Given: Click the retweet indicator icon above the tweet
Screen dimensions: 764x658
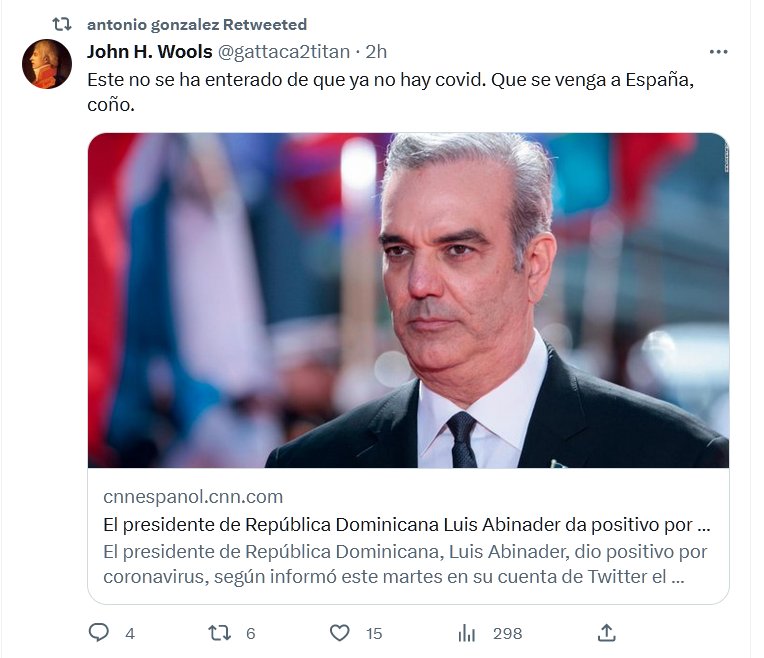Looking at the screenshot, I should [62, 24].
